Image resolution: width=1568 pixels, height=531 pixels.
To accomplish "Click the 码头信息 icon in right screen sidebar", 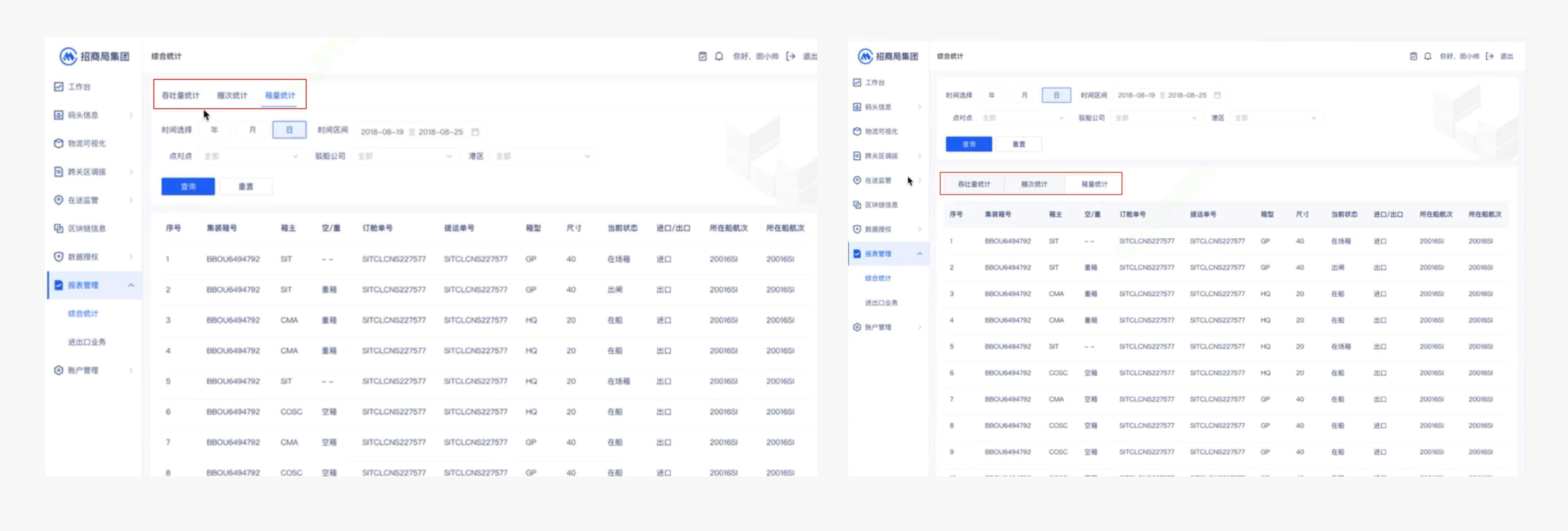I will coord(857,107).
